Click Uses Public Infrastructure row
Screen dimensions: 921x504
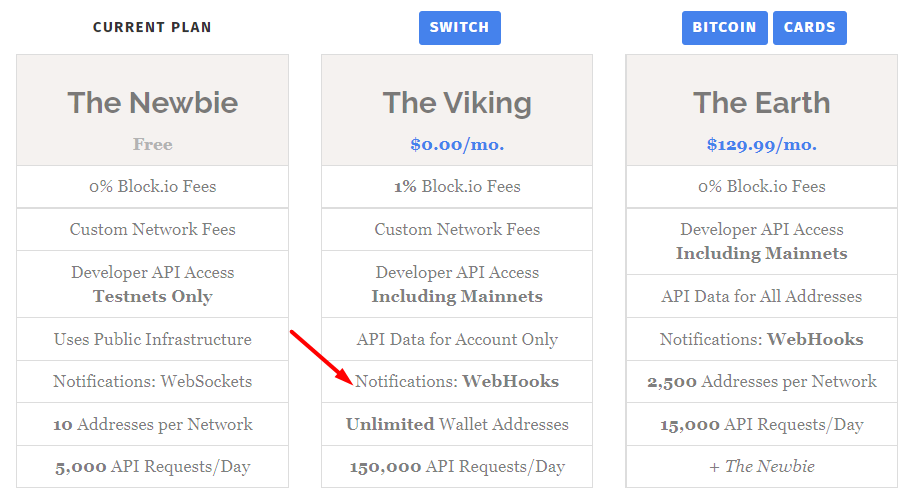coord(153,339)
